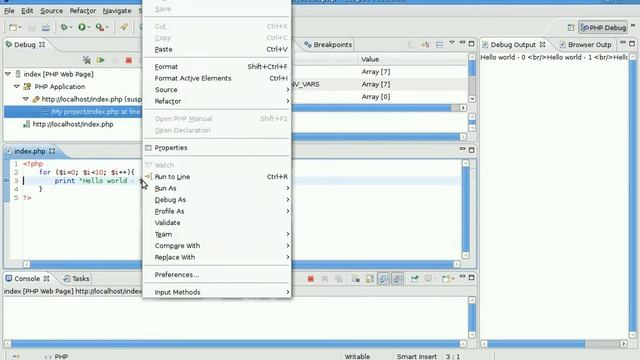Select the Debug Output tab

pyautogui.click(x=514, y=44)
